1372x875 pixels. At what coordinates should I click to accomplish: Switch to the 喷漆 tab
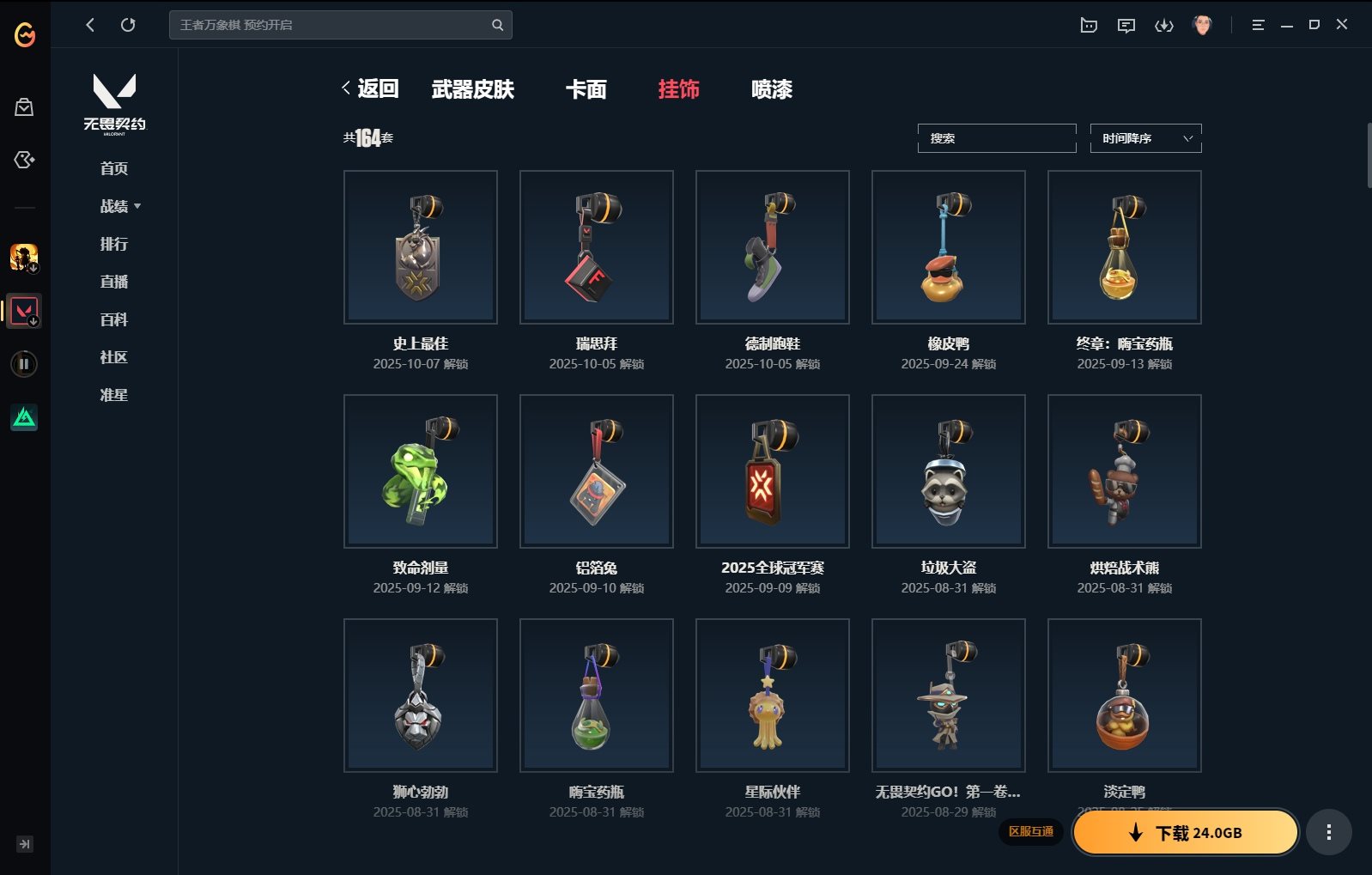[x=771, y=89]
